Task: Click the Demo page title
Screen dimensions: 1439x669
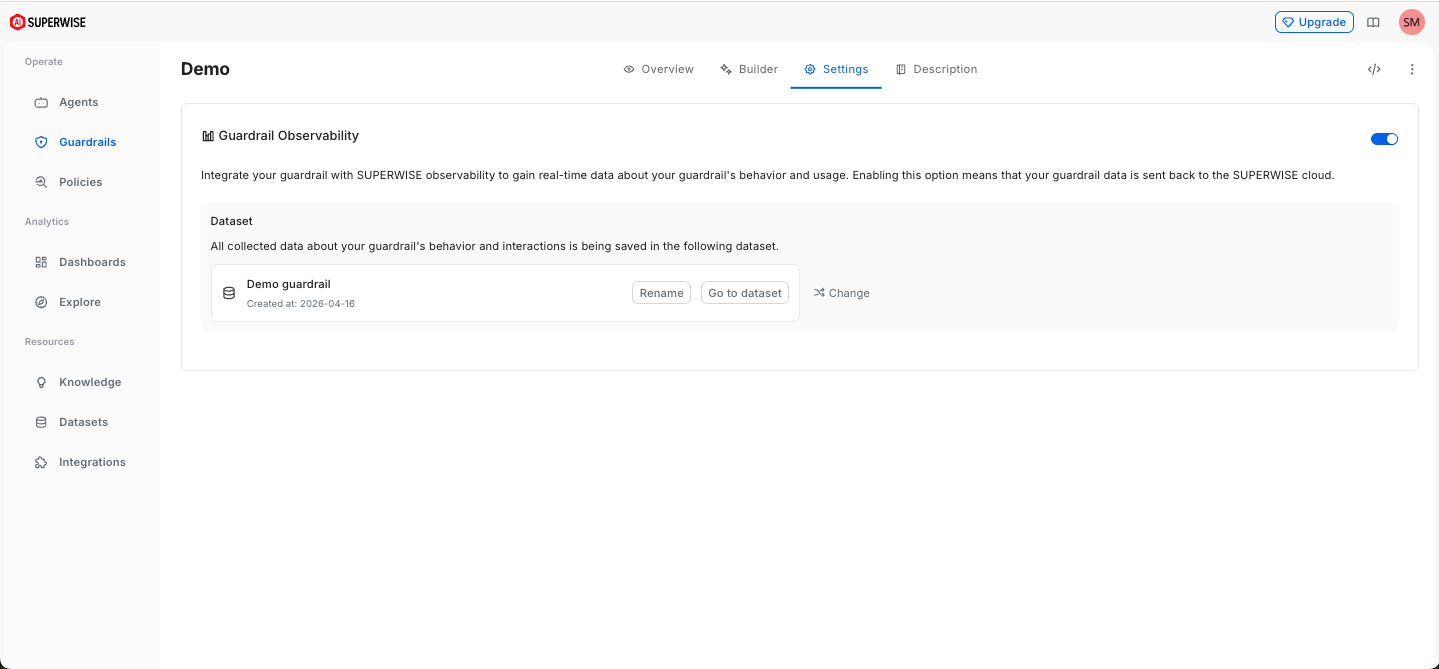Action: point(205,69)
